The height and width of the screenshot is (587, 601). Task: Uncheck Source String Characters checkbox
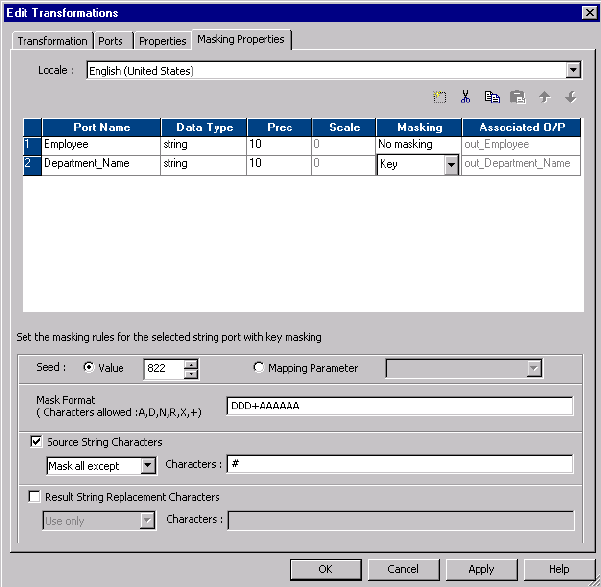coord(36,442)
